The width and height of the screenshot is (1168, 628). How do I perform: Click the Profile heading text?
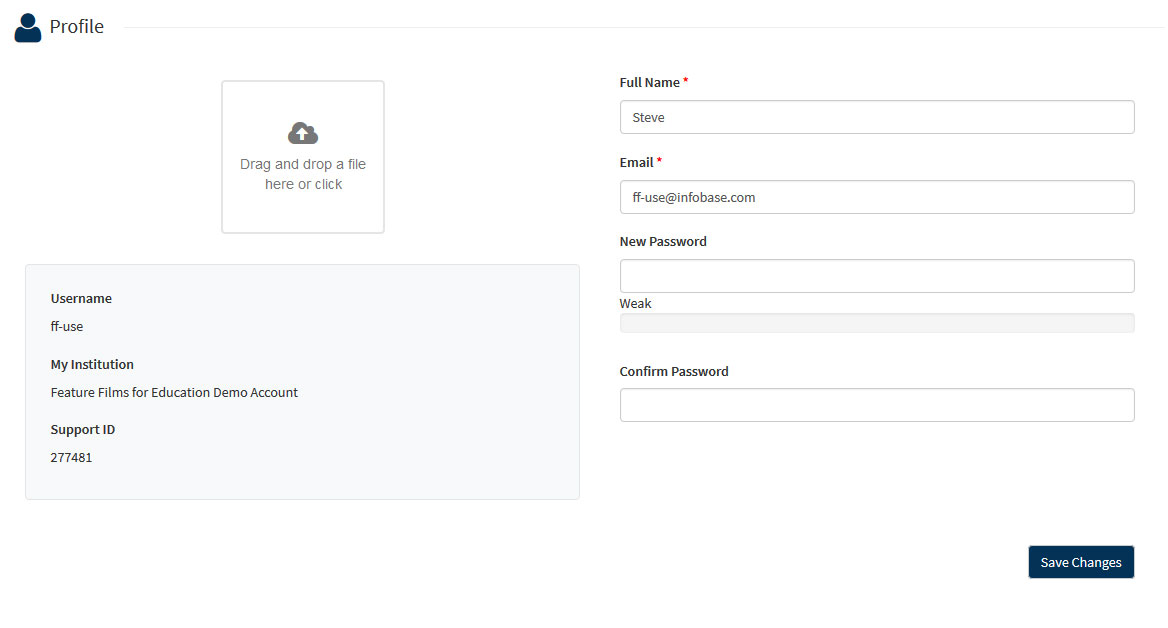point(77,27)
